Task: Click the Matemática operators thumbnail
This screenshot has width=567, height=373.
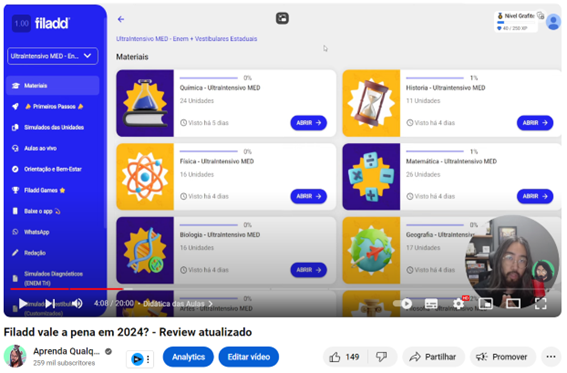Action: click(x=371, y=177)
